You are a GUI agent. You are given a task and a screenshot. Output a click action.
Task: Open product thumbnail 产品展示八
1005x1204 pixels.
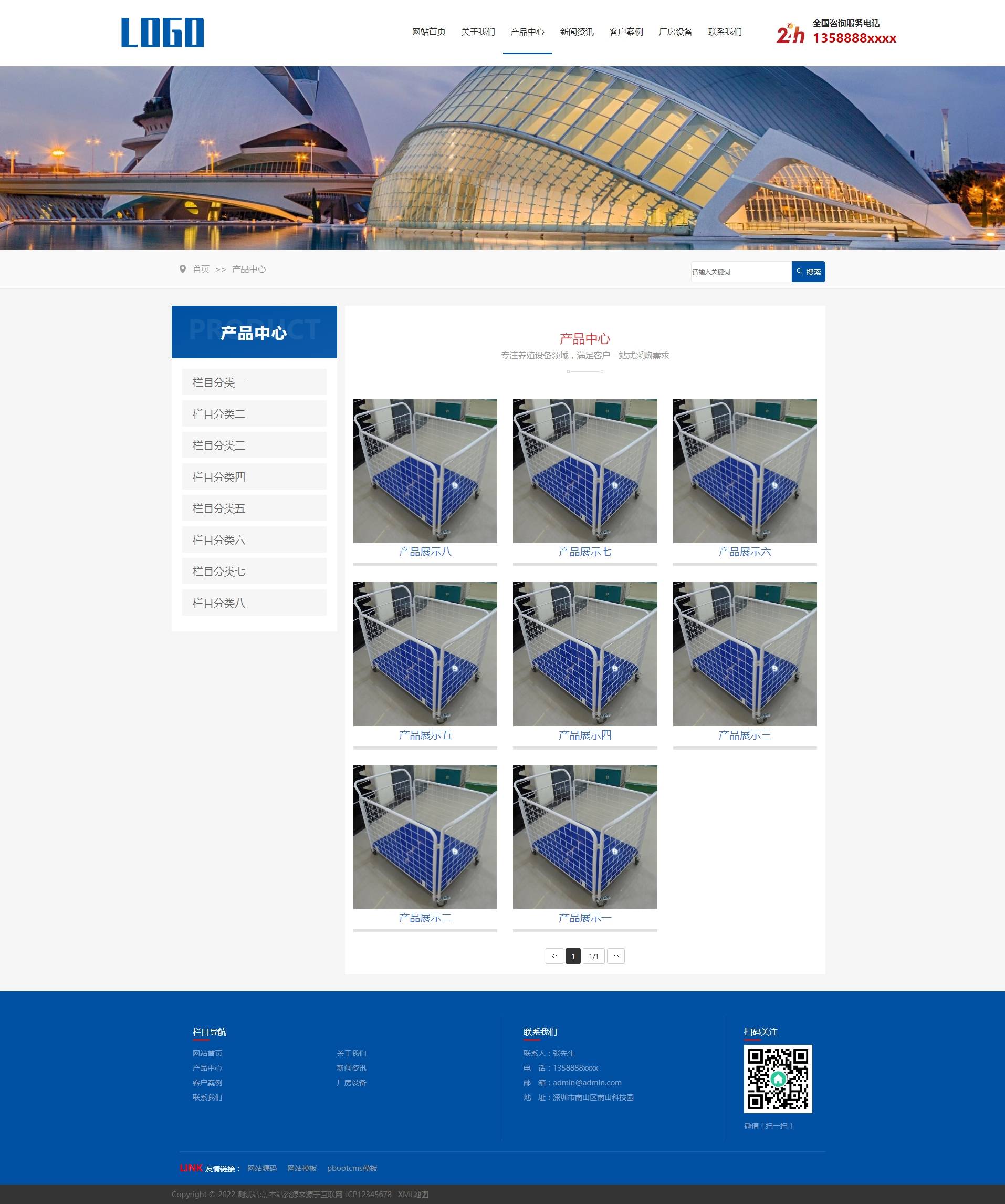[x=425, y=471]
